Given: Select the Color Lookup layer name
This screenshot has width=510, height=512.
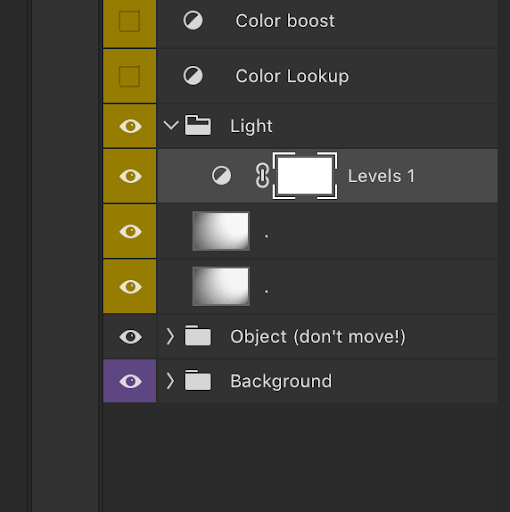Looking at the screenshot, I should (292, 76).
